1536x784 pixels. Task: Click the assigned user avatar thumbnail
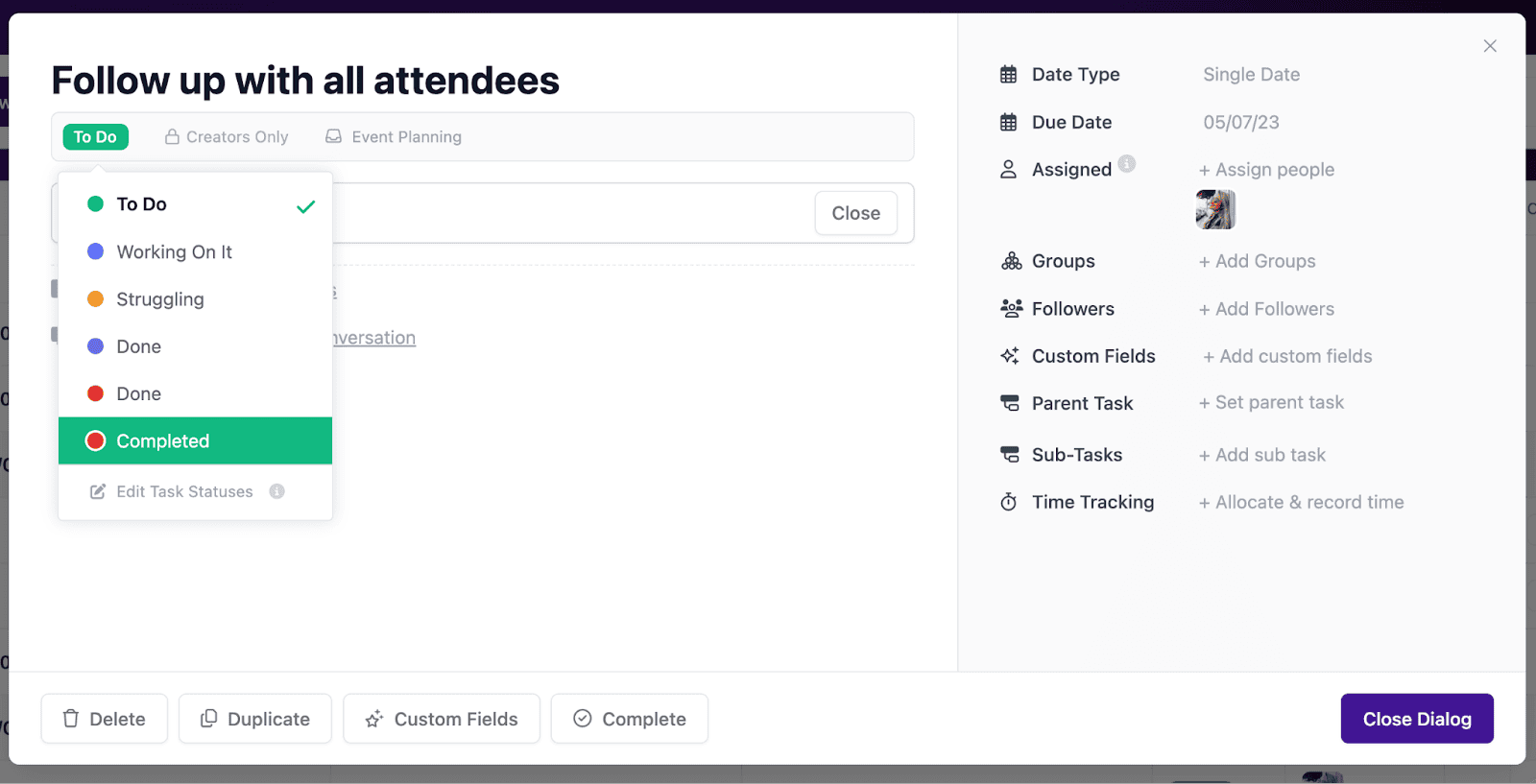coord(1215,209)
